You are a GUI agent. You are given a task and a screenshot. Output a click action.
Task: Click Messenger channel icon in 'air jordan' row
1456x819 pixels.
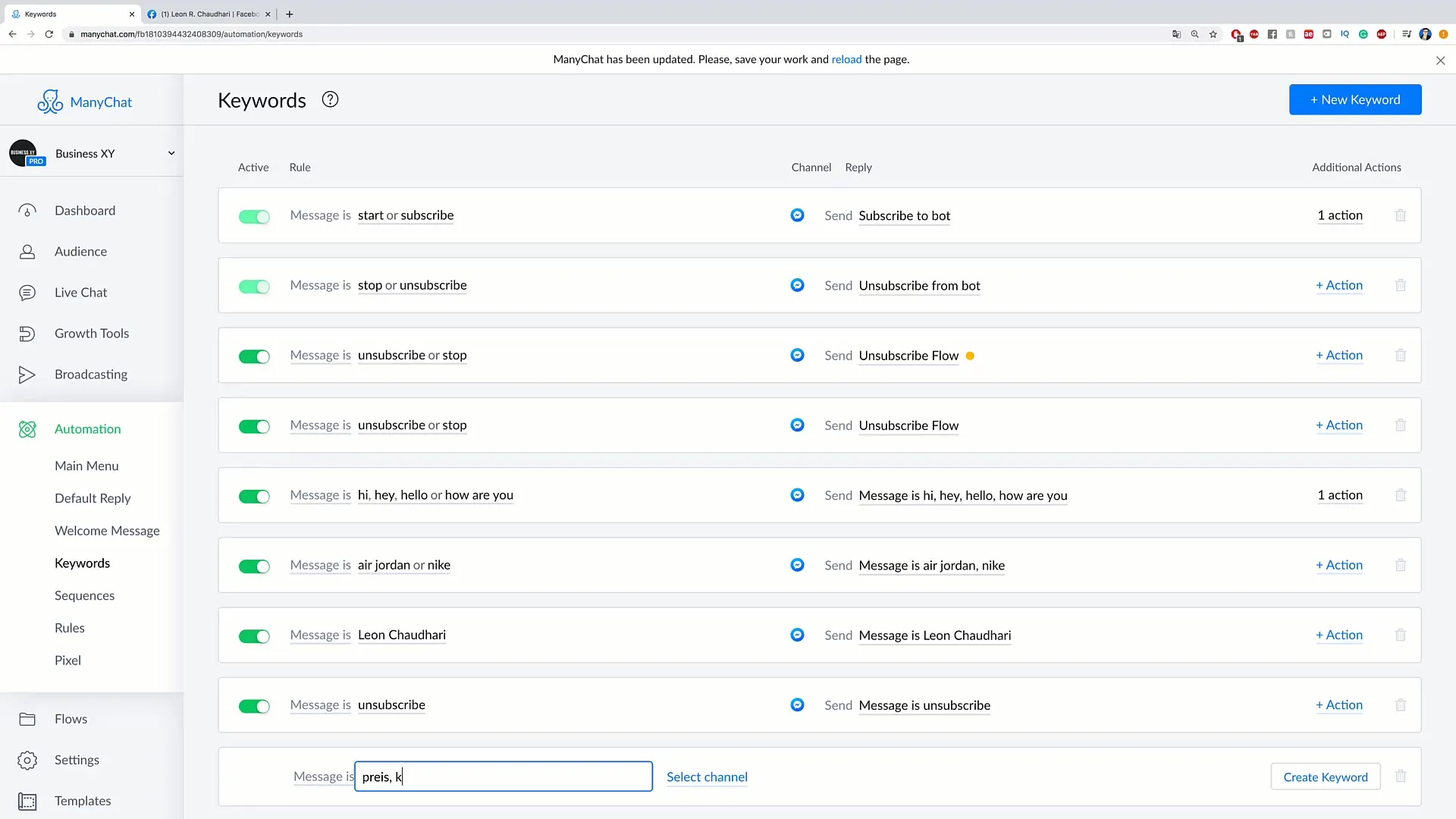coord(797,565)
